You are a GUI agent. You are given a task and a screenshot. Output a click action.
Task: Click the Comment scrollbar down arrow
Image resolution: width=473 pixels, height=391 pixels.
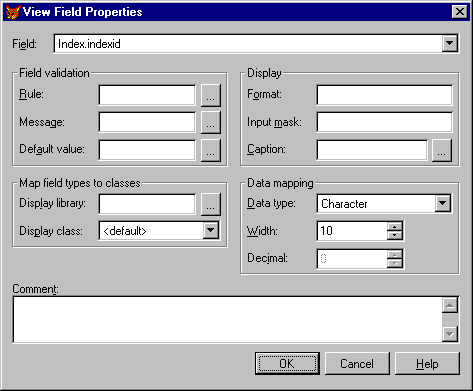pos(450,334)
